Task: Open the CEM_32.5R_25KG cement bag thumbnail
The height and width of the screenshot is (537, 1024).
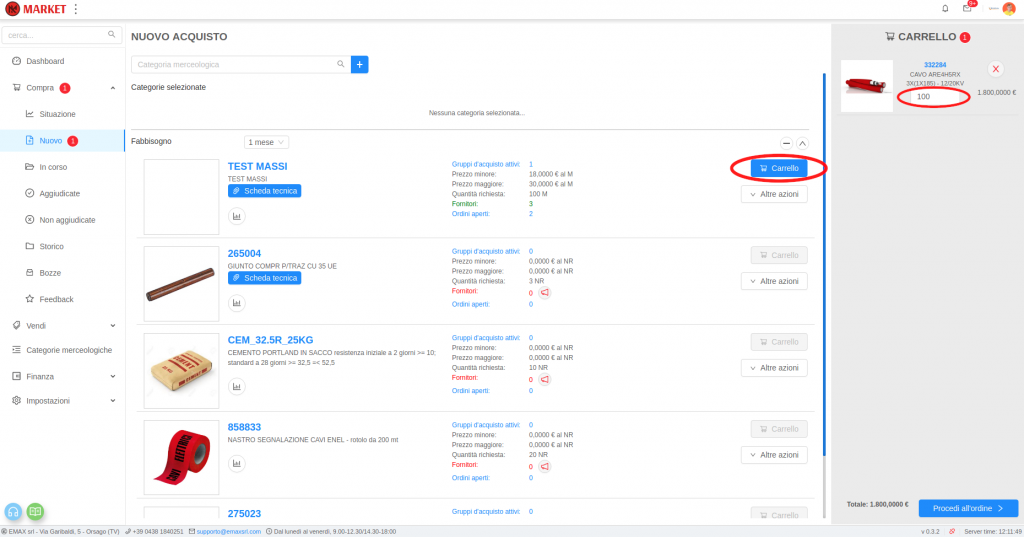Action: (181, 371)
